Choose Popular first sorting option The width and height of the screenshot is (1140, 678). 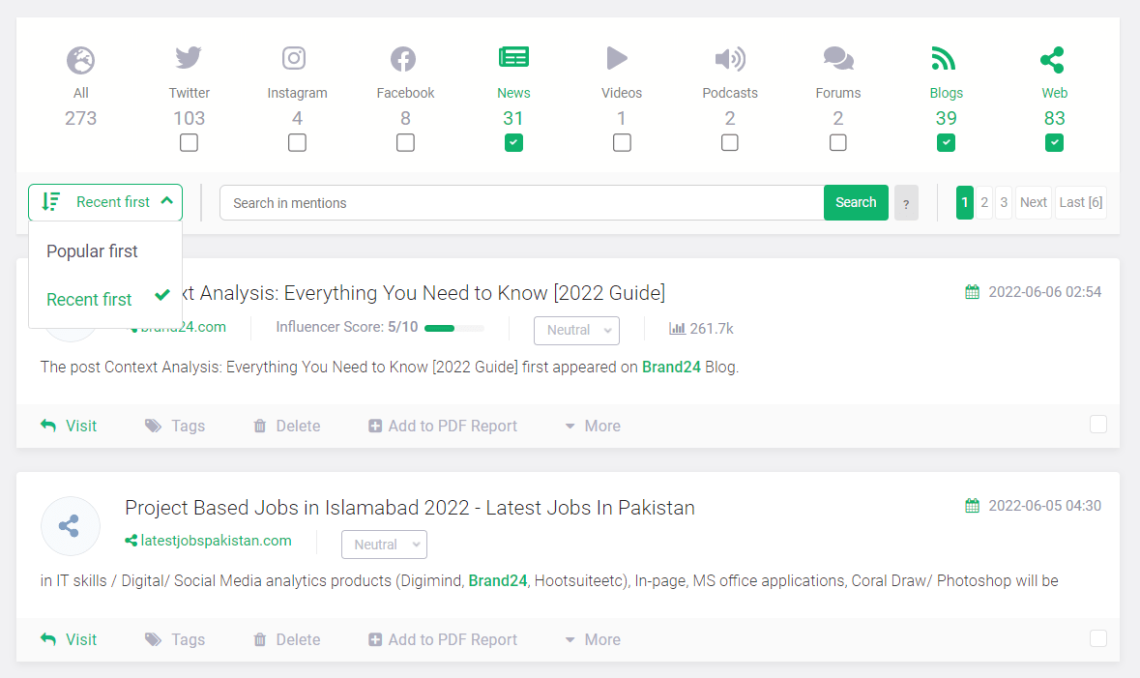[x=92, y=251]
